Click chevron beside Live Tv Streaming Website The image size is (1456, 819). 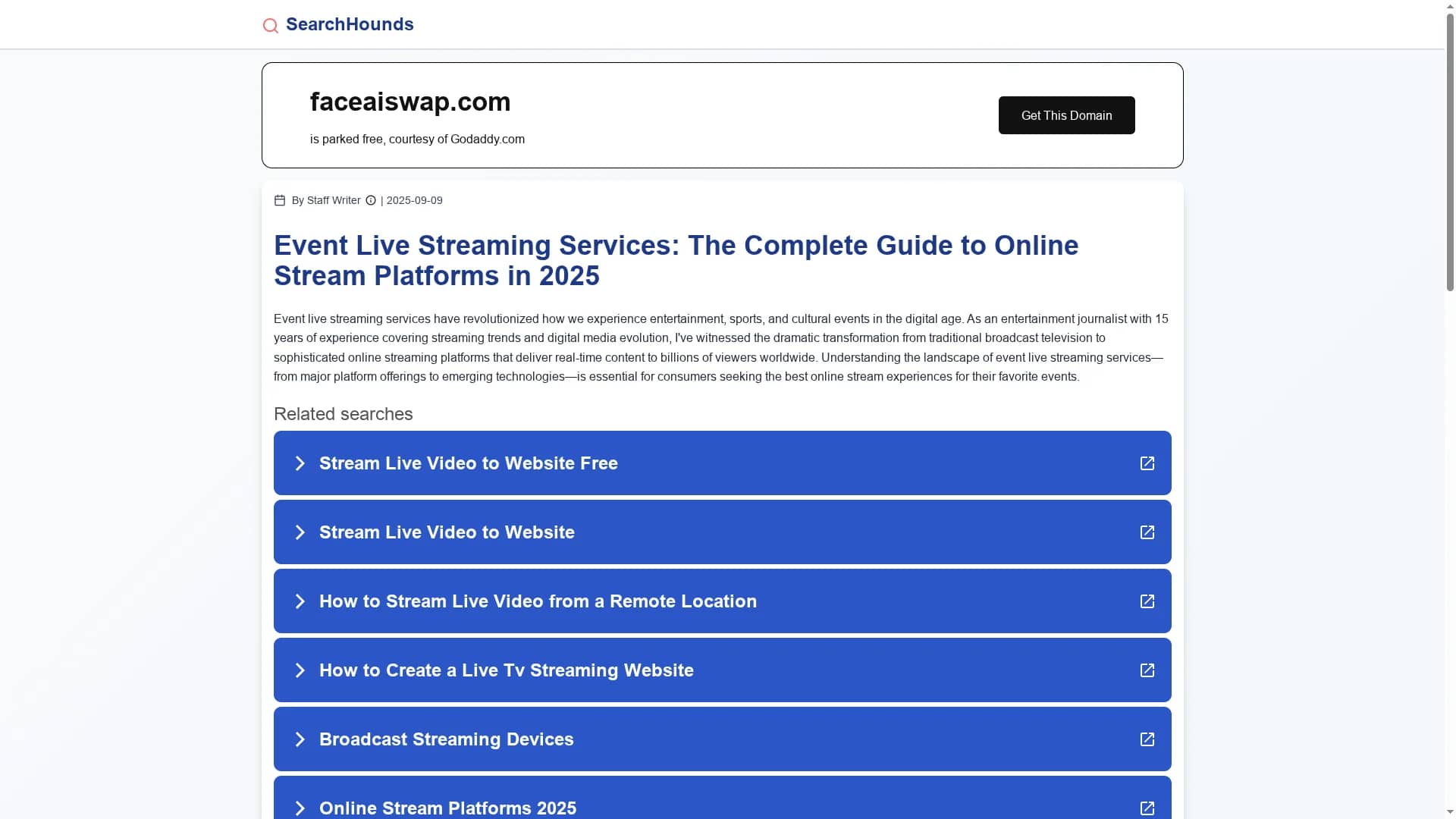pos(300,670)
